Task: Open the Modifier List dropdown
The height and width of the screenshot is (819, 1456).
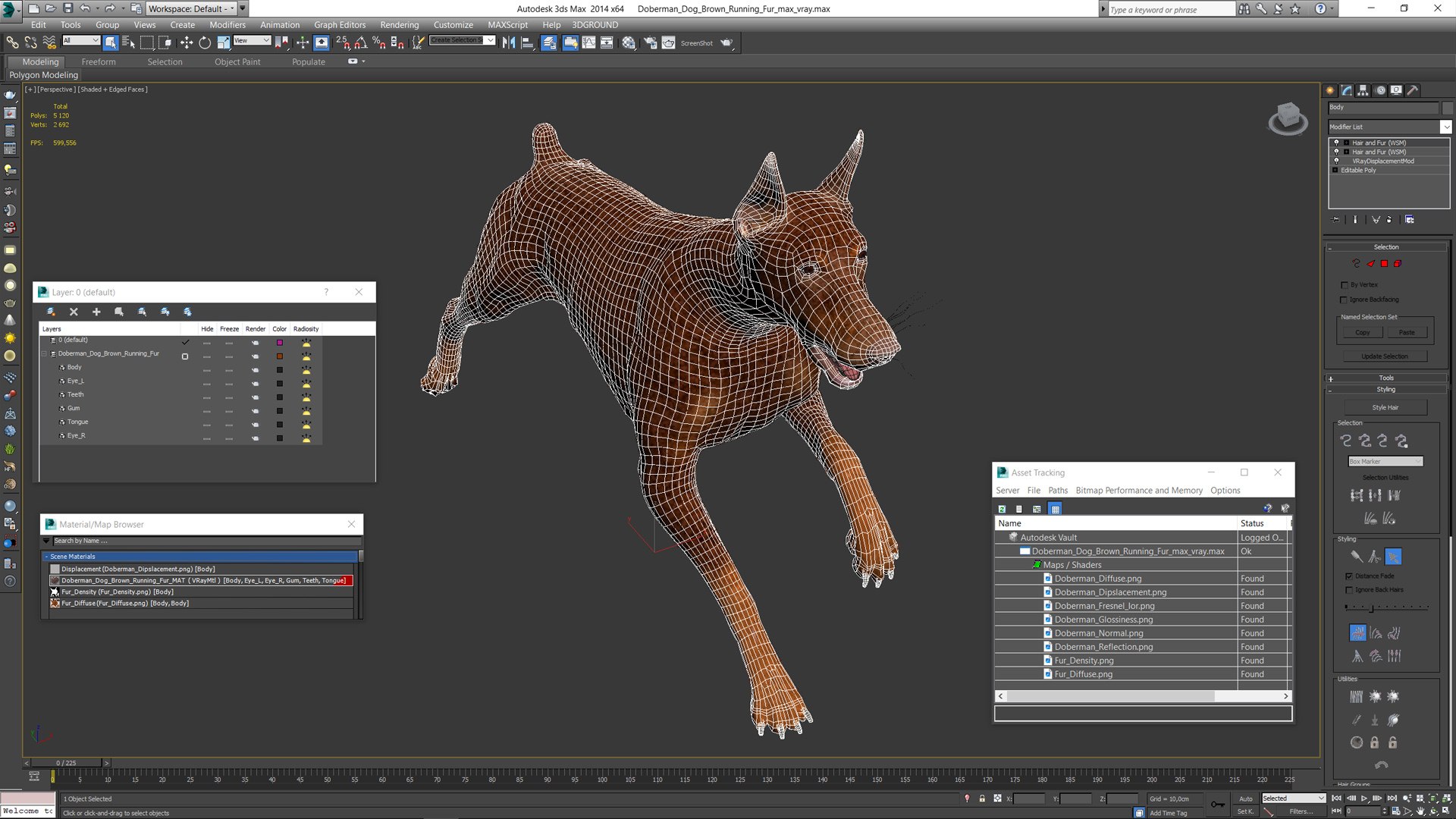Action: [1446, 127]
